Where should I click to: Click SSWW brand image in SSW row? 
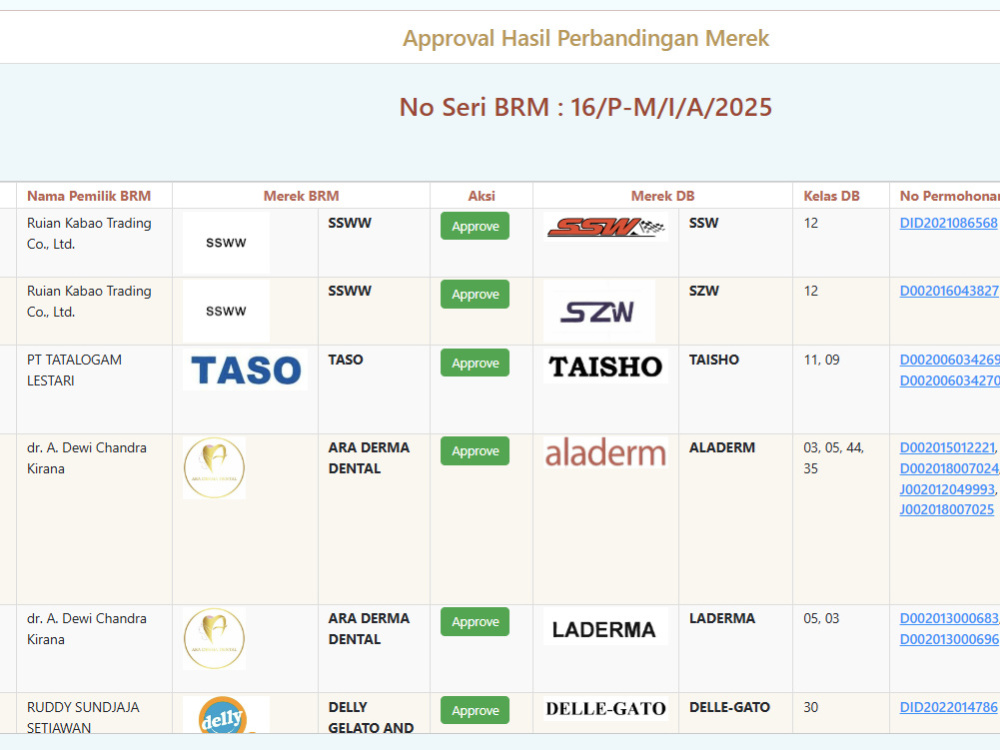click(226, 243)
